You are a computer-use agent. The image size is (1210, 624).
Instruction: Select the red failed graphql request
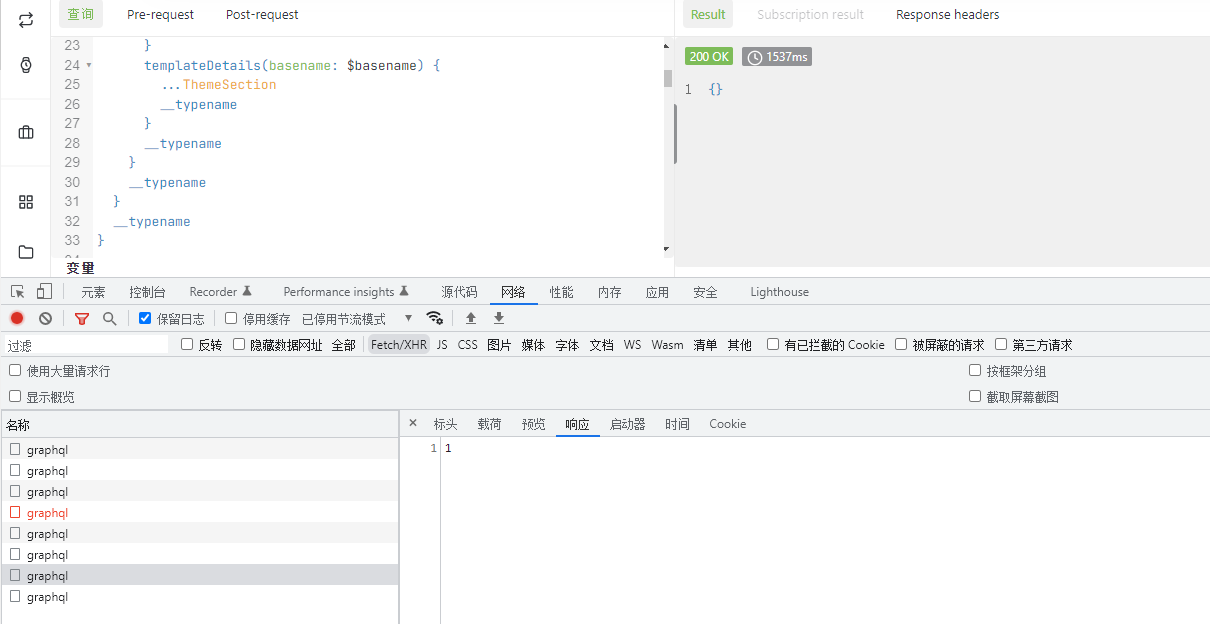point(47,513)
